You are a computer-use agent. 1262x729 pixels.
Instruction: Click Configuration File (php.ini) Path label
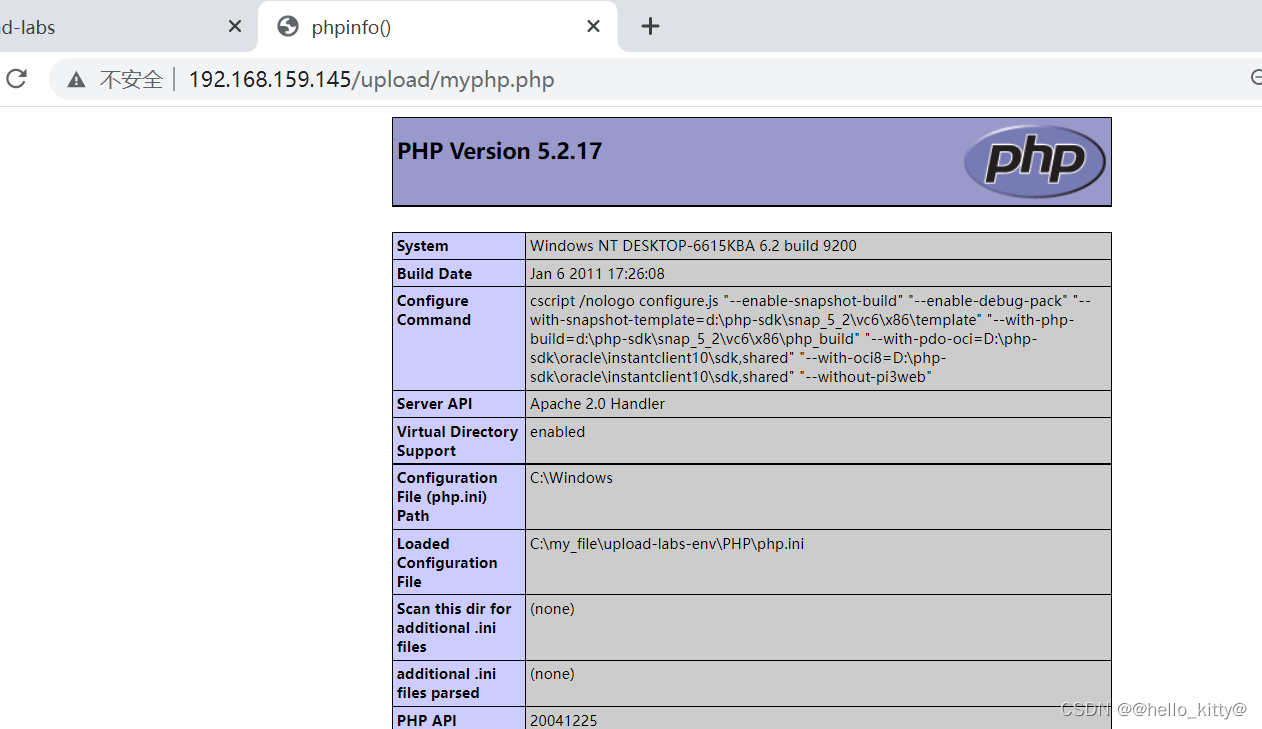pos(447,497)
